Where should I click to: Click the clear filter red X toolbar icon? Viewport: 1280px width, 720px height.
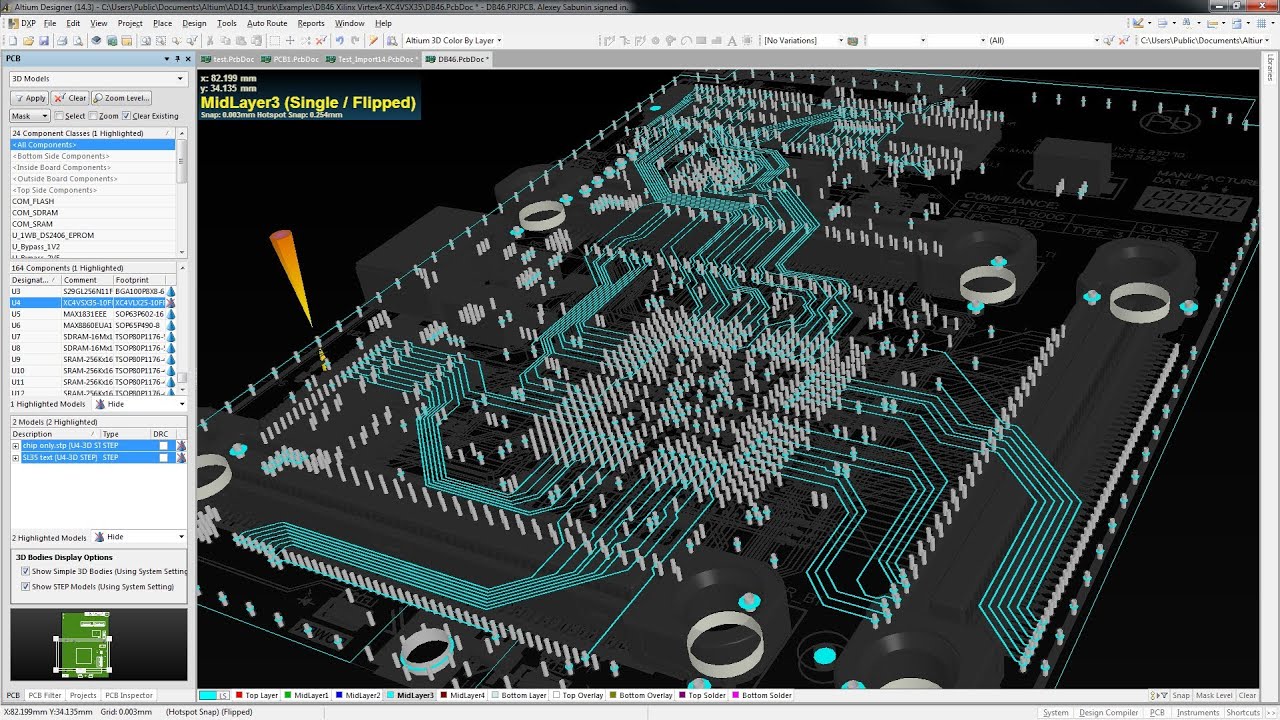coord(1122,40)
